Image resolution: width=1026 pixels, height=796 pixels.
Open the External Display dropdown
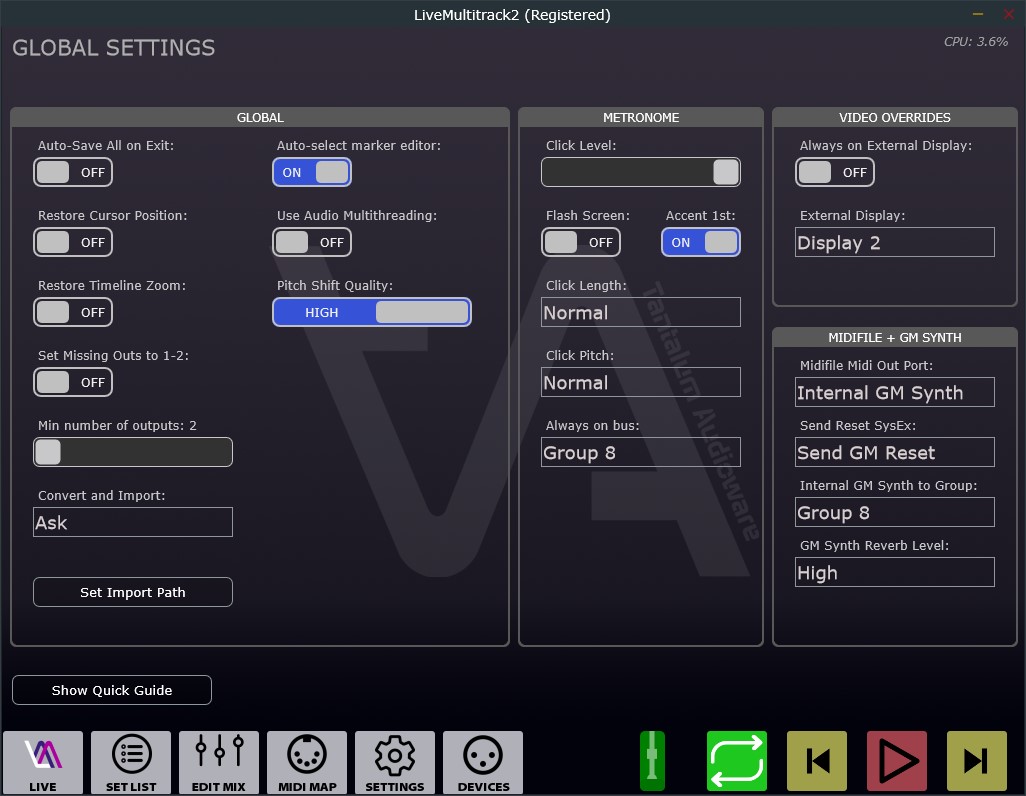click(895, 243)
